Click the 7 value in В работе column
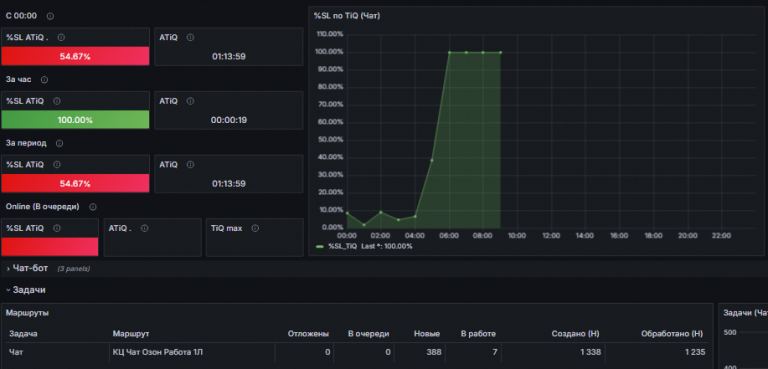 (x=495, y=352)
